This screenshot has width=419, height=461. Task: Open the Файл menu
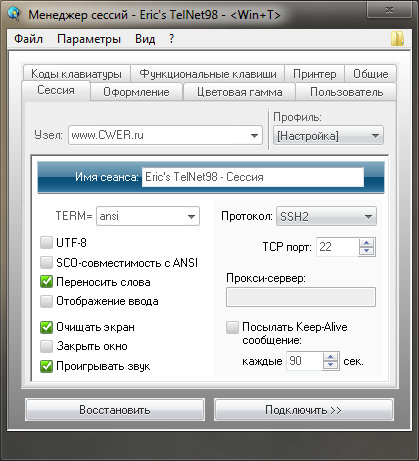pos(28,39)
